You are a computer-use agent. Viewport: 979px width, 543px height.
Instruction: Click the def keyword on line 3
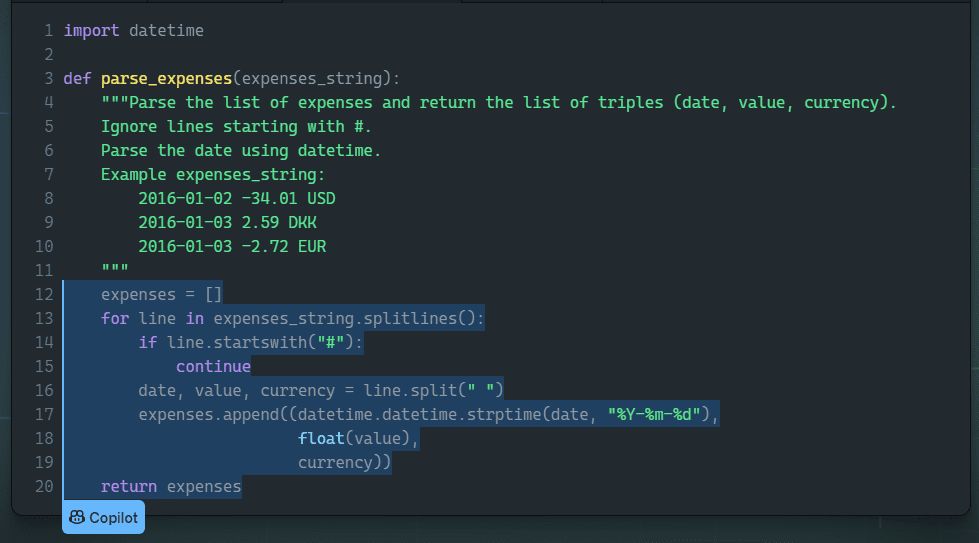coord(77,79)
